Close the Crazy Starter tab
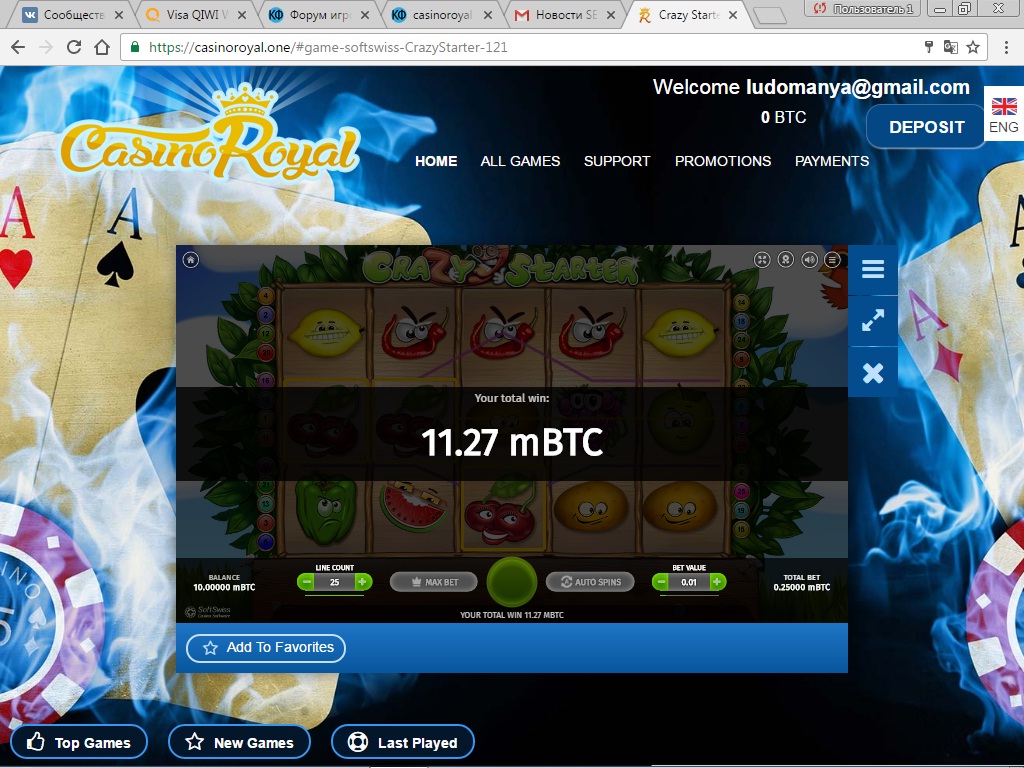Image resolution: width=1024 pixels, height=768 pixels. (733, 14)
